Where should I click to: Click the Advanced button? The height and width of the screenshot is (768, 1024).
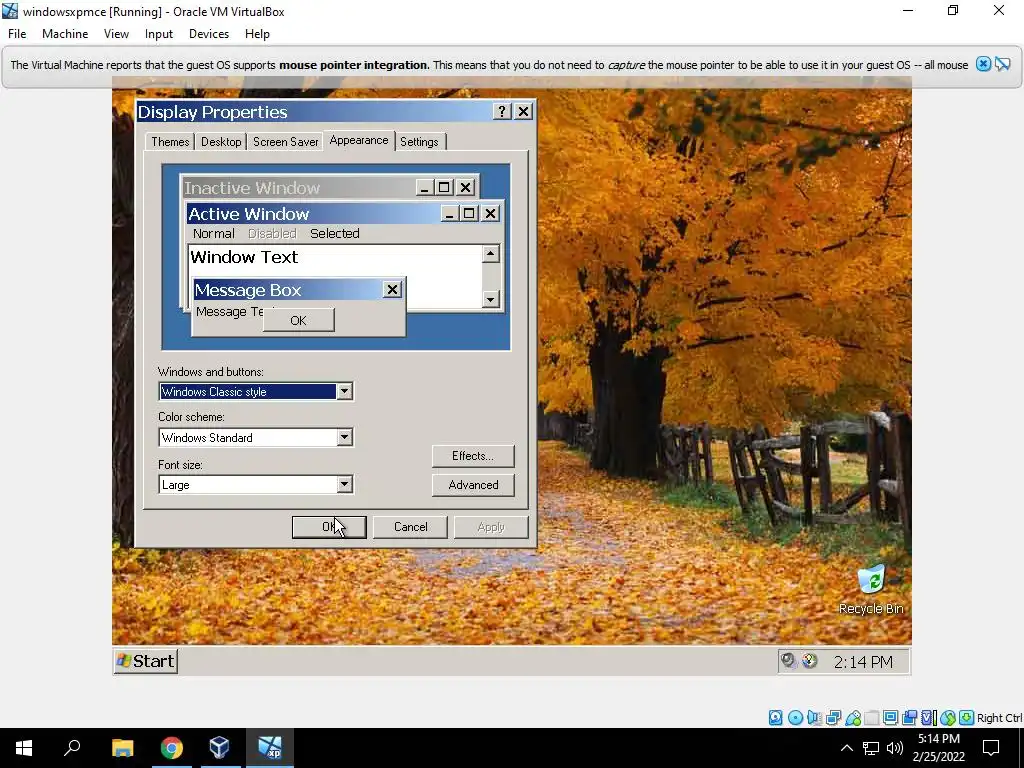[x=473, y=485]
